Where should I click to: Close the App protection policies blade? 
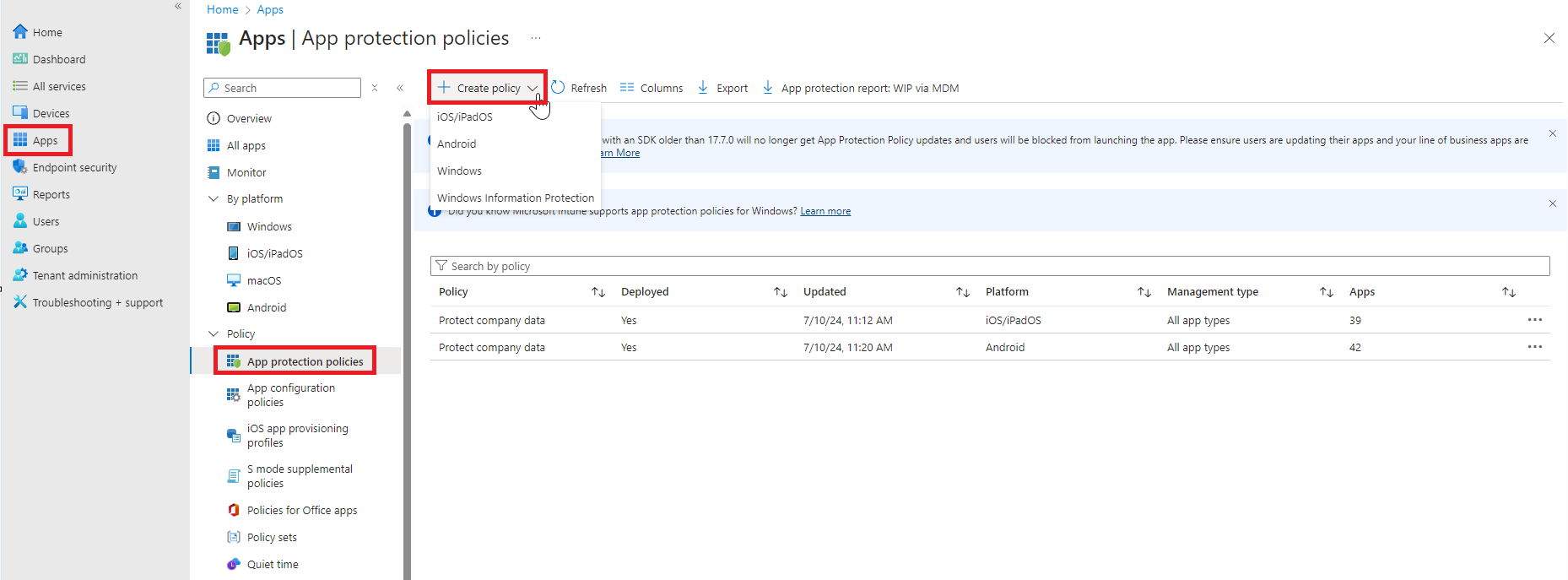1549,38
